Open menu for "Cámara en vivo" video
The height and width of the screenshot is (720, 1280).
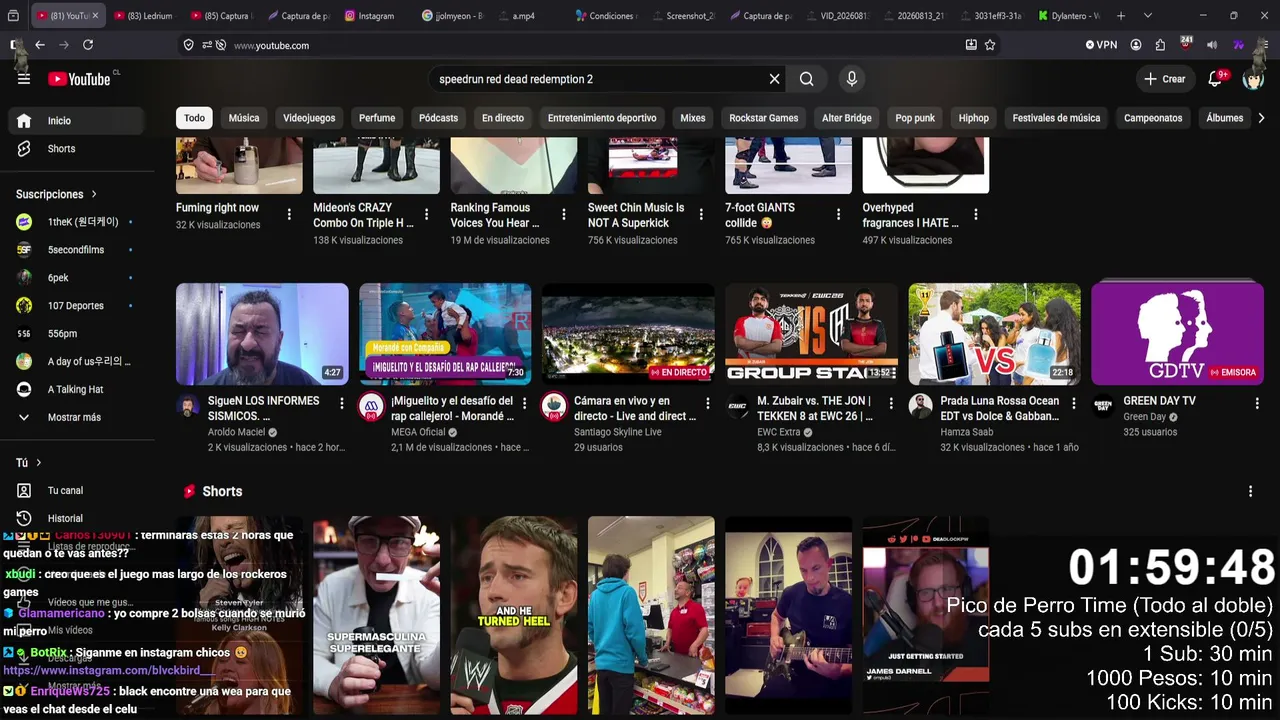707,404
